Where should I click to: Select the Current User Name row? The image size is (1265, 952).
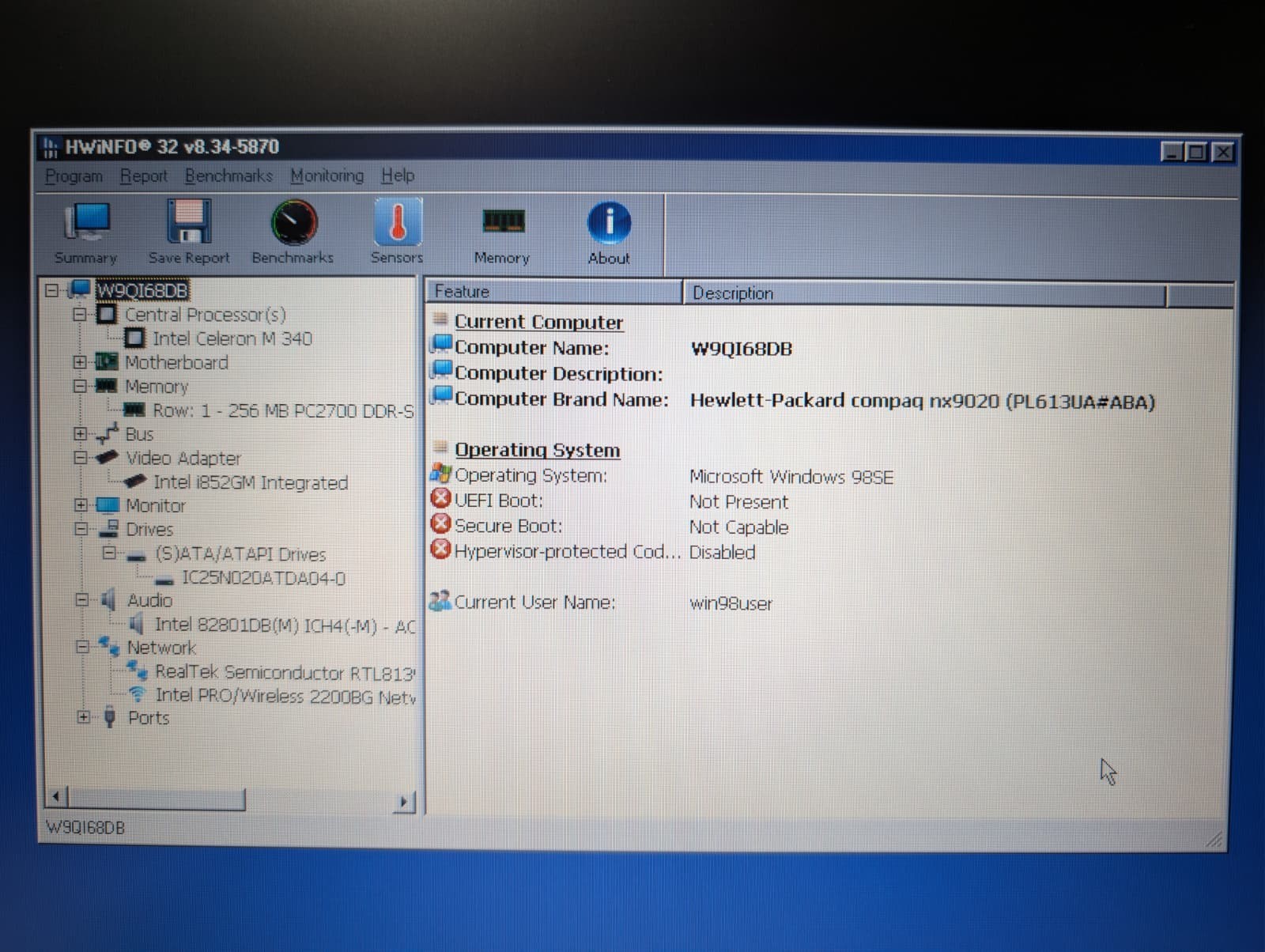[601, 603]
